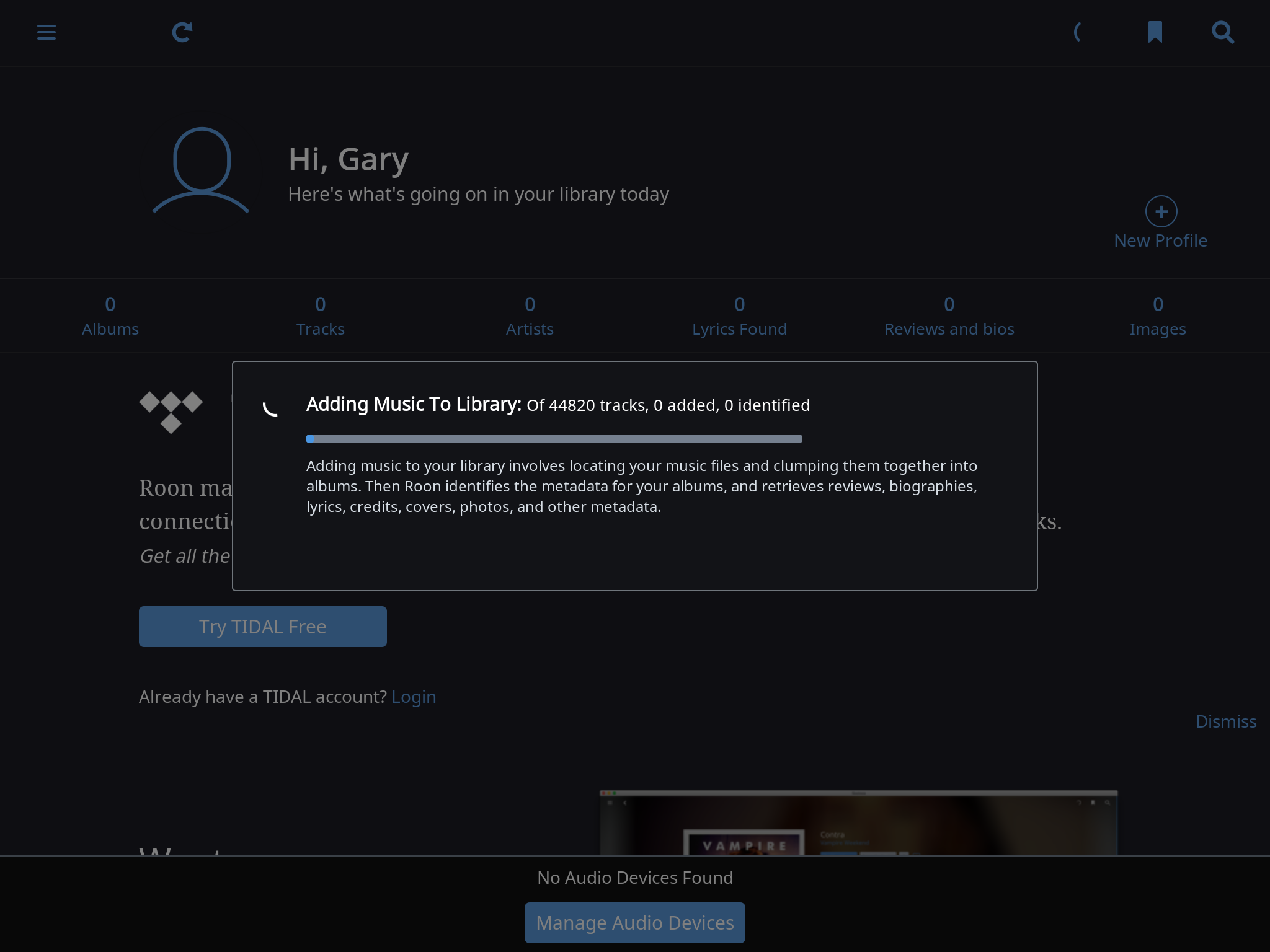This screenshot has width=1270, height=952.
Task: Click Manage Audio Devices button
Action: point(634,923)
